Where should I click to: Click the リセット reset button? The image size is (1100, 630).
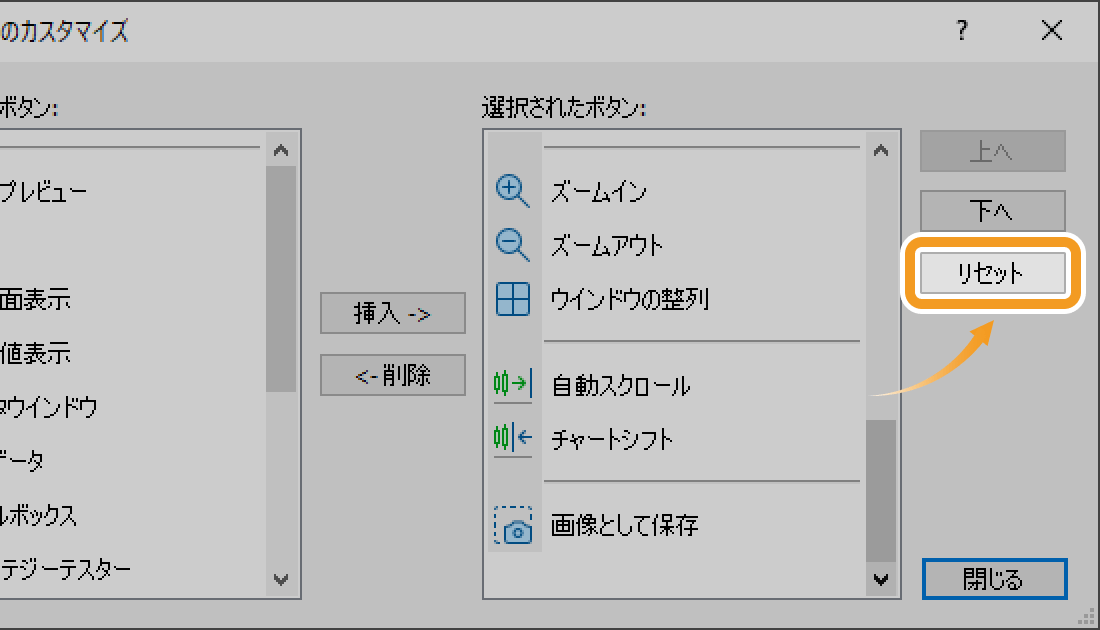pos(993,273)
